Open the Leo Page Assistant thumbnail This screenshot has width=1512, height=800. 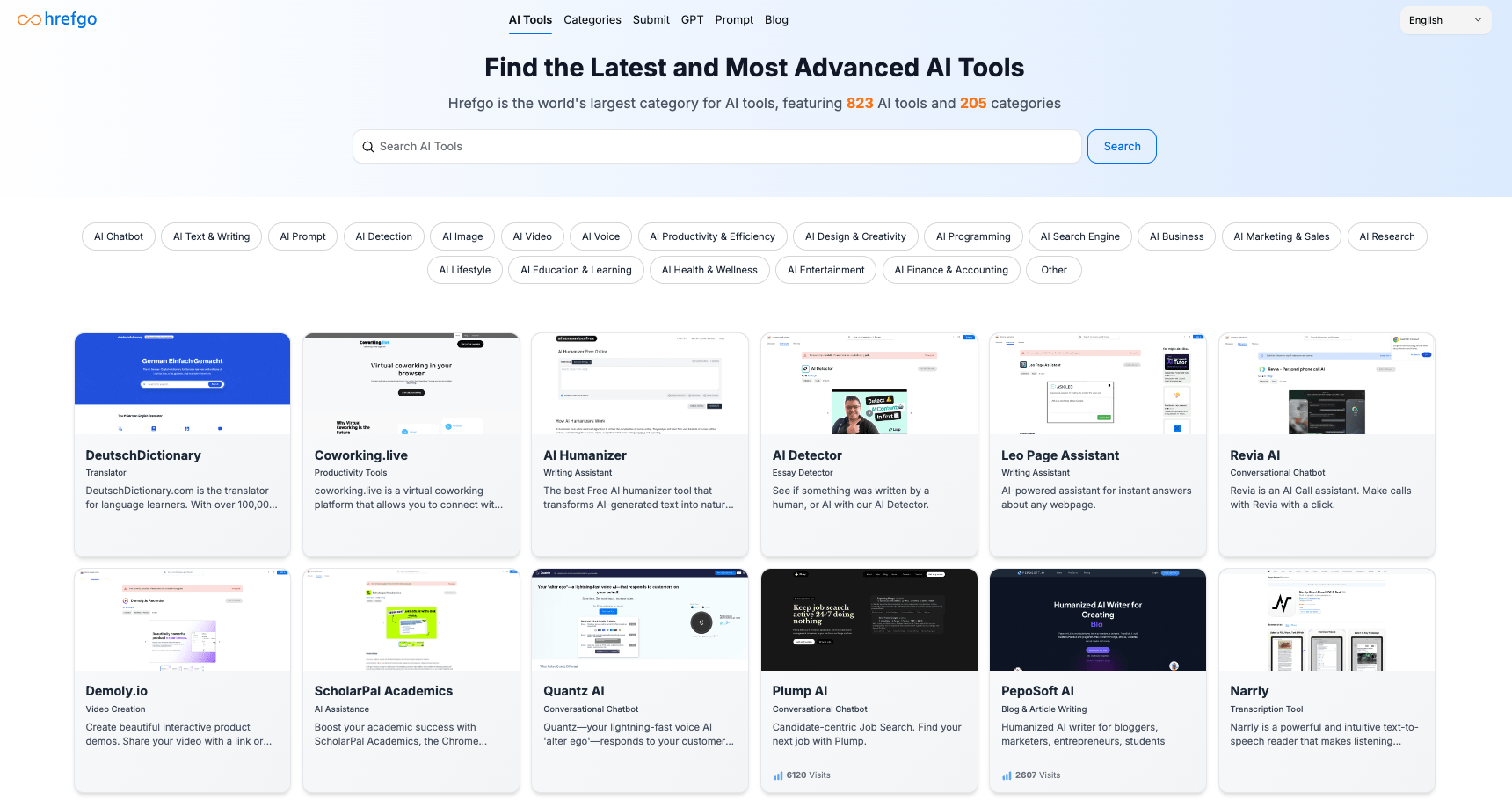point(1098,383)
